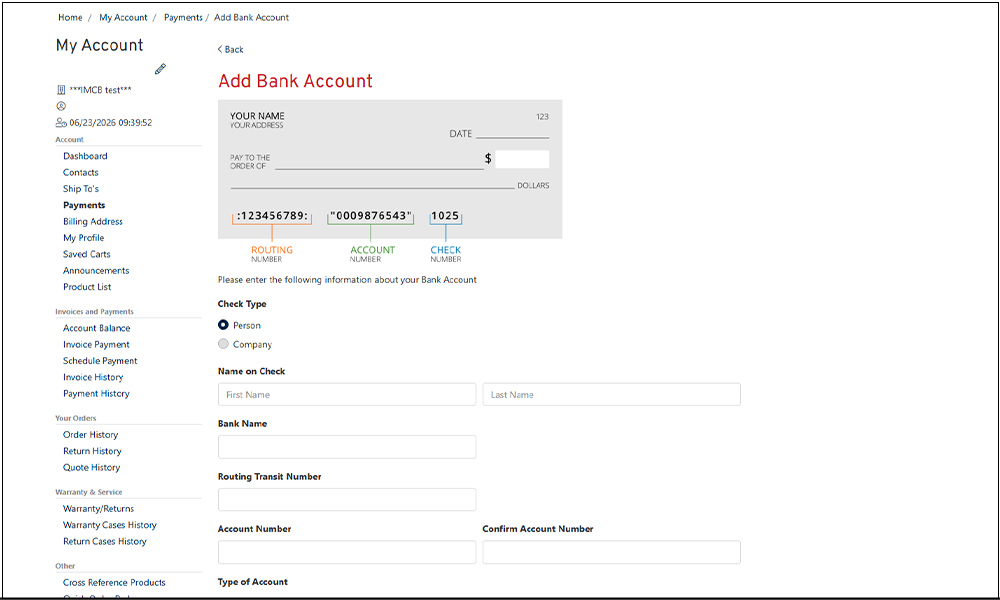Focus the Last Name field
The height and width of the screenshot is (600, 1000).
612,394
